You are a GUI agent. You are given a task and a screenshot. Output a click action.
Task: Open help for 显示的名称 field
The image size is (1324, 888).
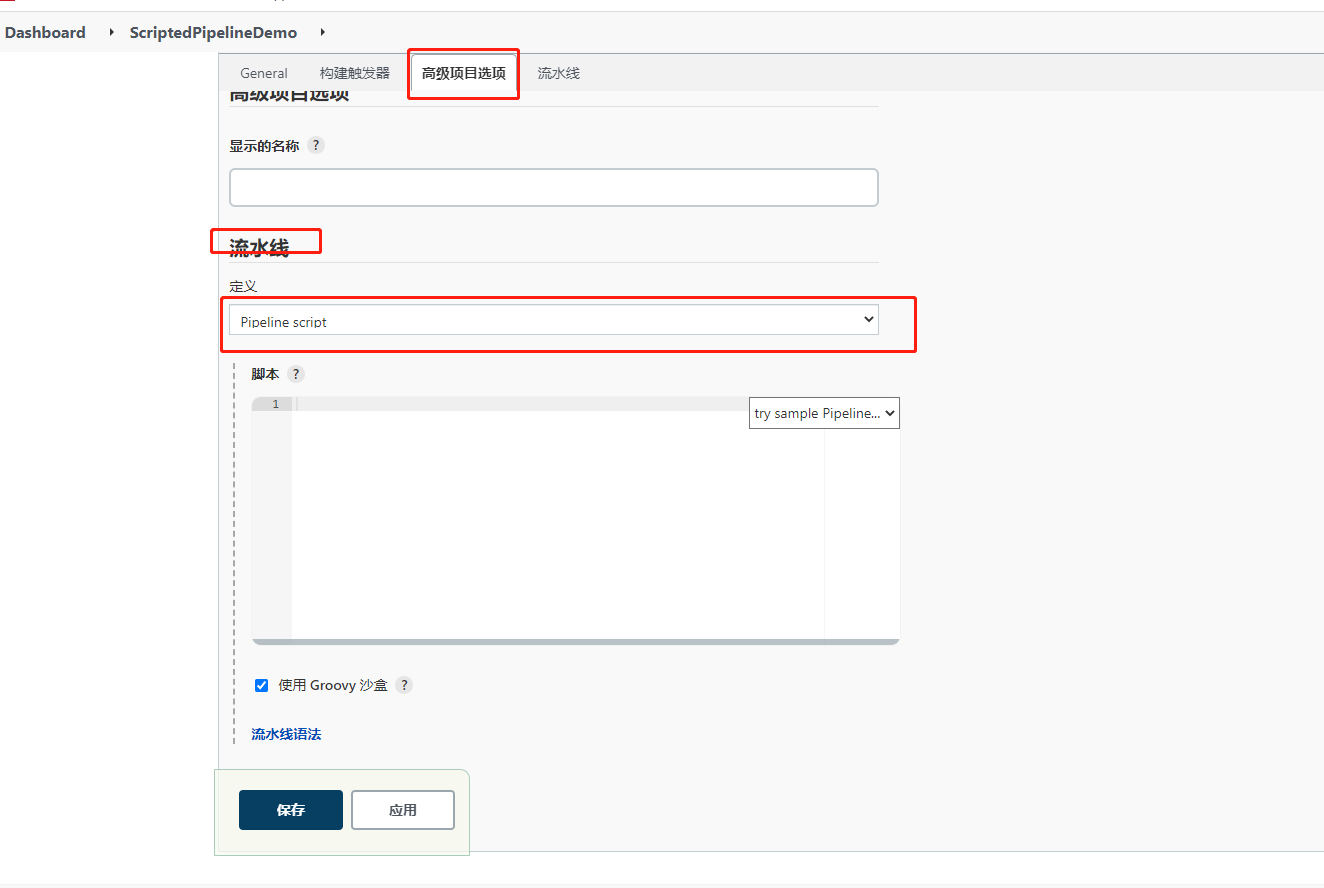(x=316, y=145)
